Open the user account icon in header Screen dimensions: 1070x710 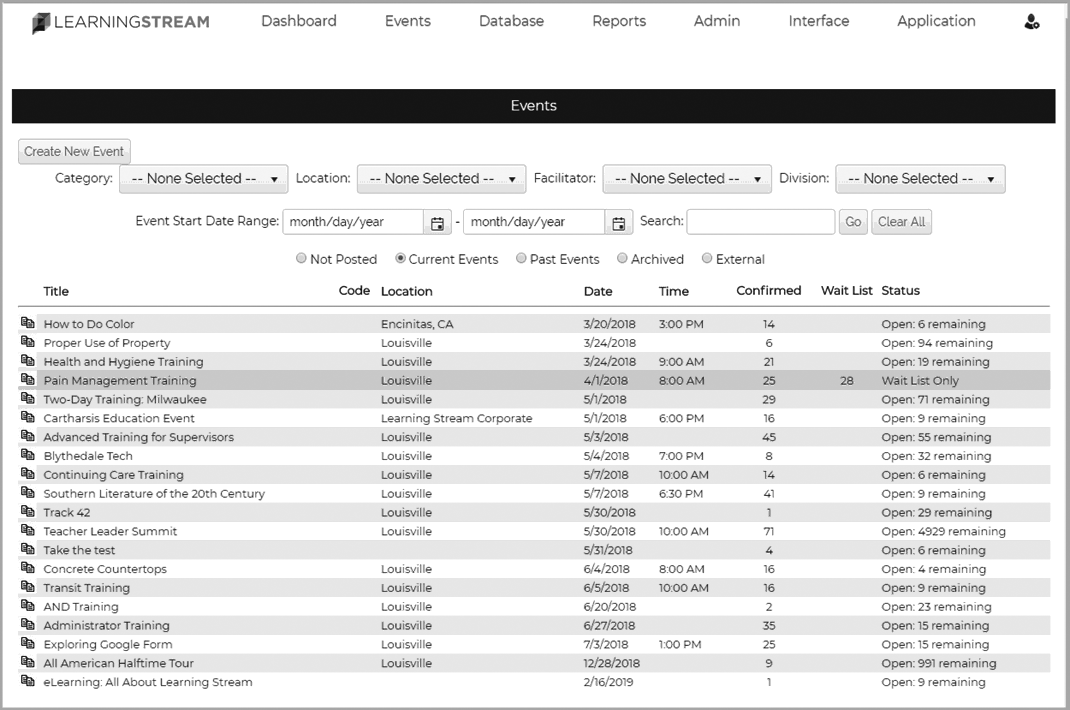[x=1032, y=22]
